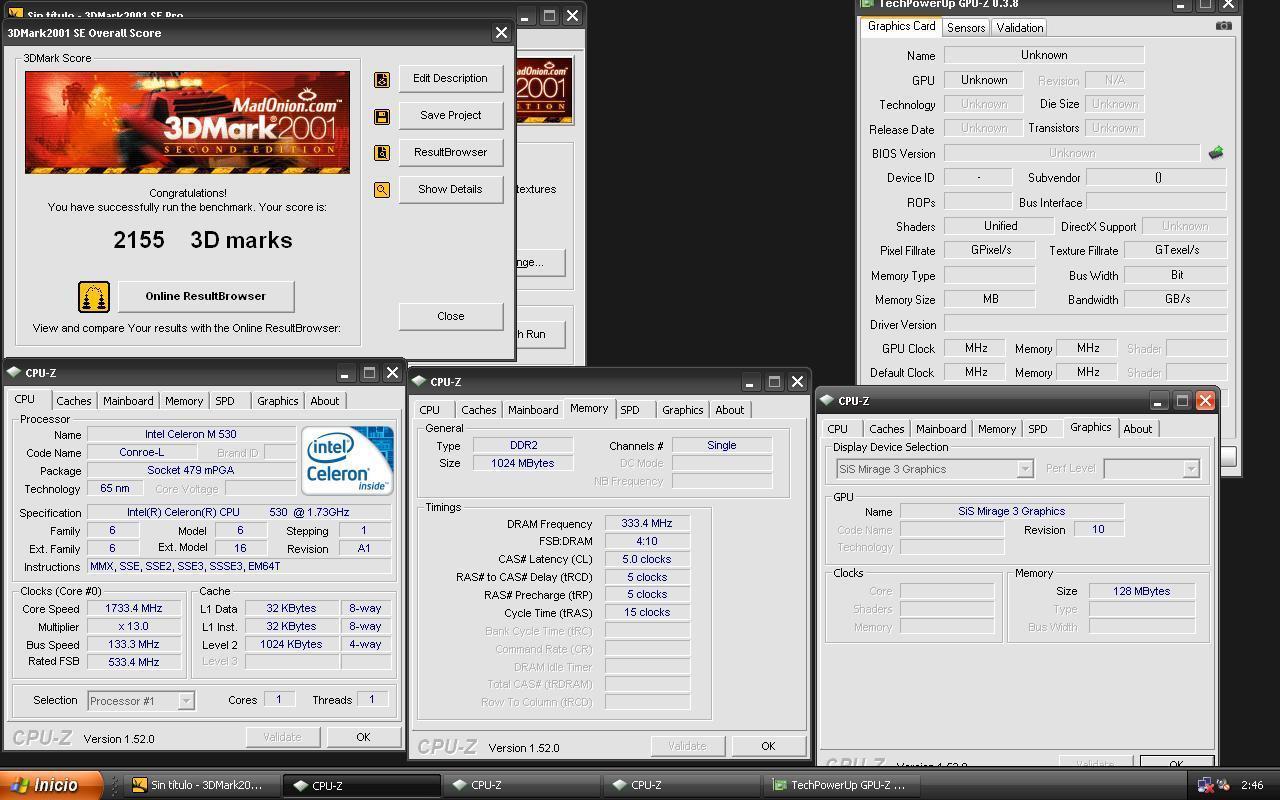This screenshot has height=800, width=1280.
Task: Click CAS# Latency 5.0 clocks value
Action: click(x=647, y=559)
